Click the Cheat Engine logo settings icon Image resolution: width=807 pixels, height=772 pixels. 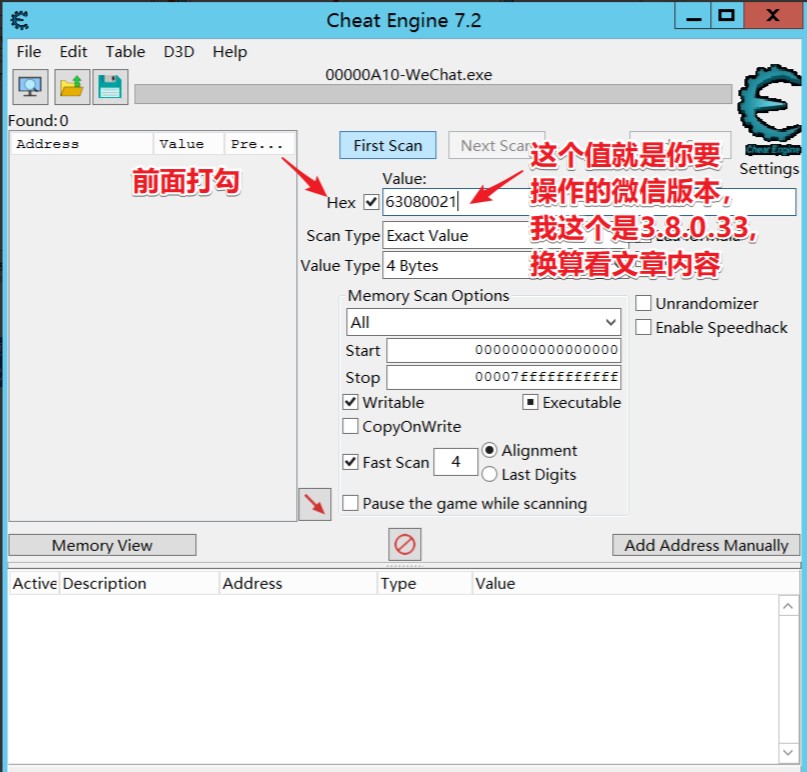click(768, 112)
